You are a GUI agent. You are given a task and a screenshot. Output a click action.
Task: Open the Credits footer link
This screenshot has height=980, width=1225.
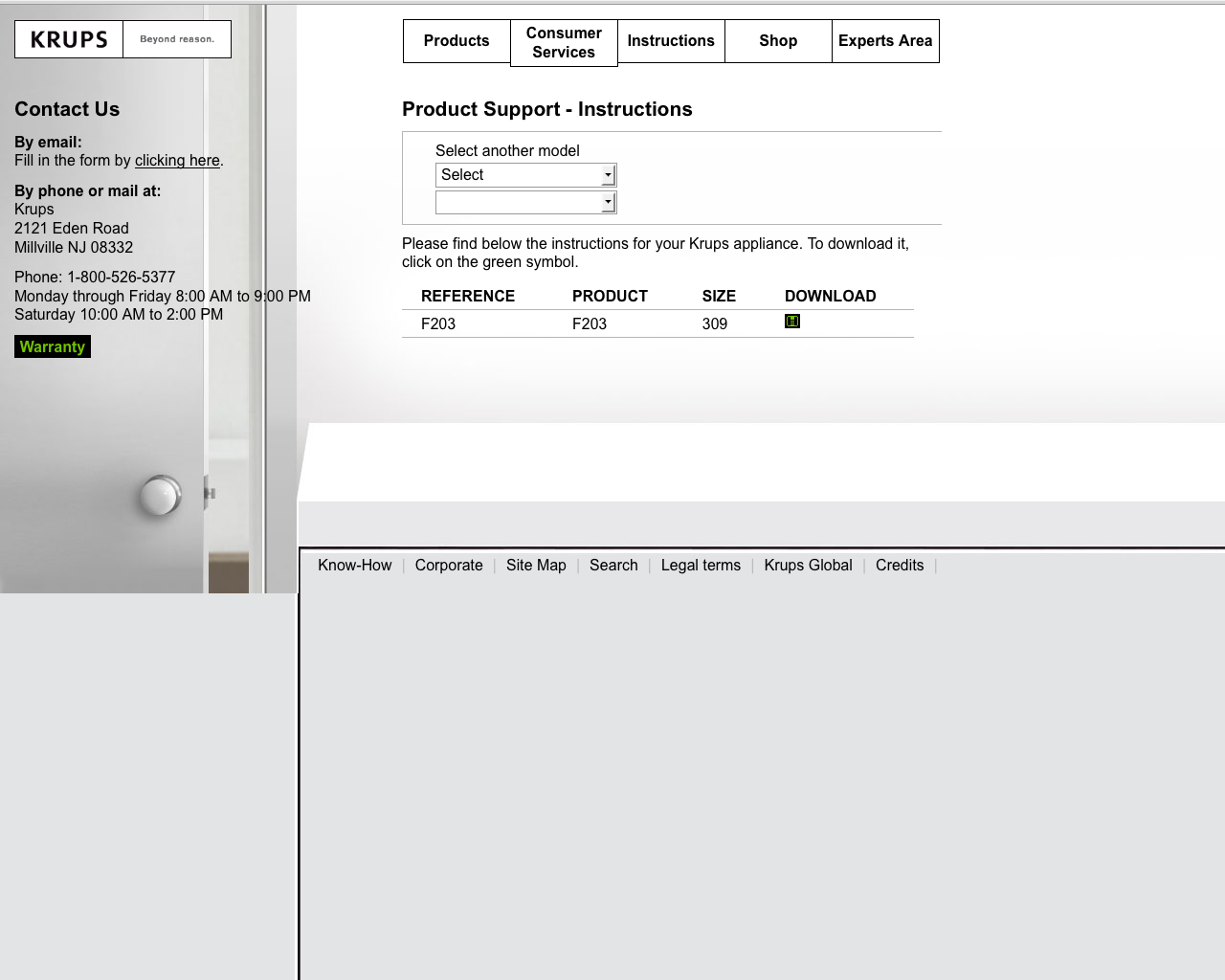(900, 566)
